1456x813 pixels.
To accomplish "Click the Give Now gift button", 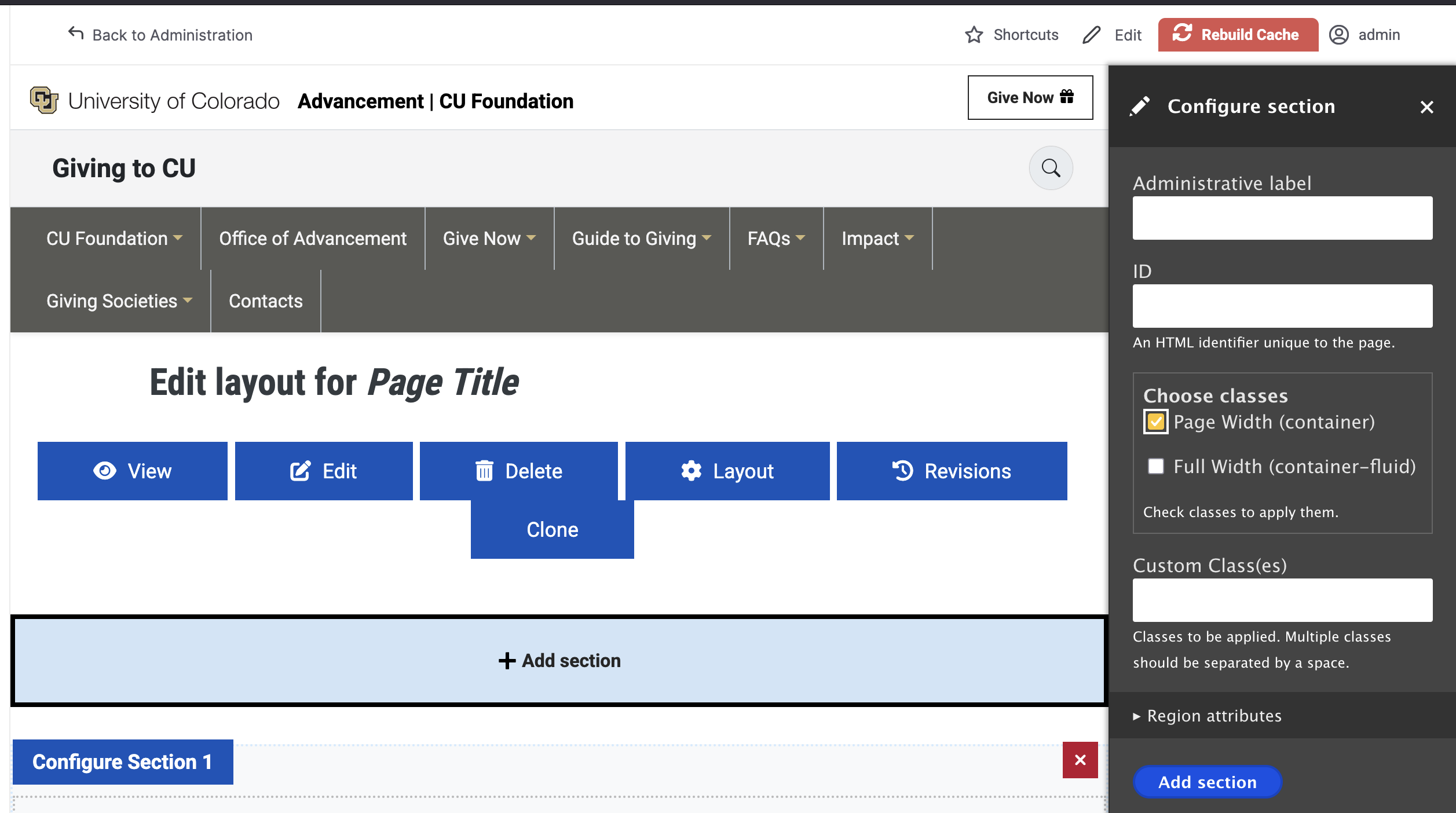I will 1030,97.
